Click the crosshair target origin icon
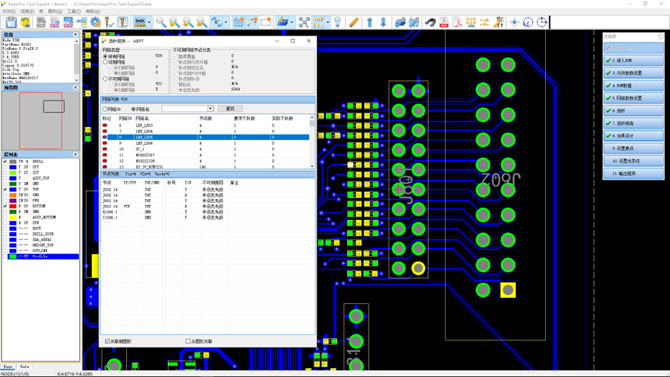This screenshot has width=670, height=377. [514, 22]
